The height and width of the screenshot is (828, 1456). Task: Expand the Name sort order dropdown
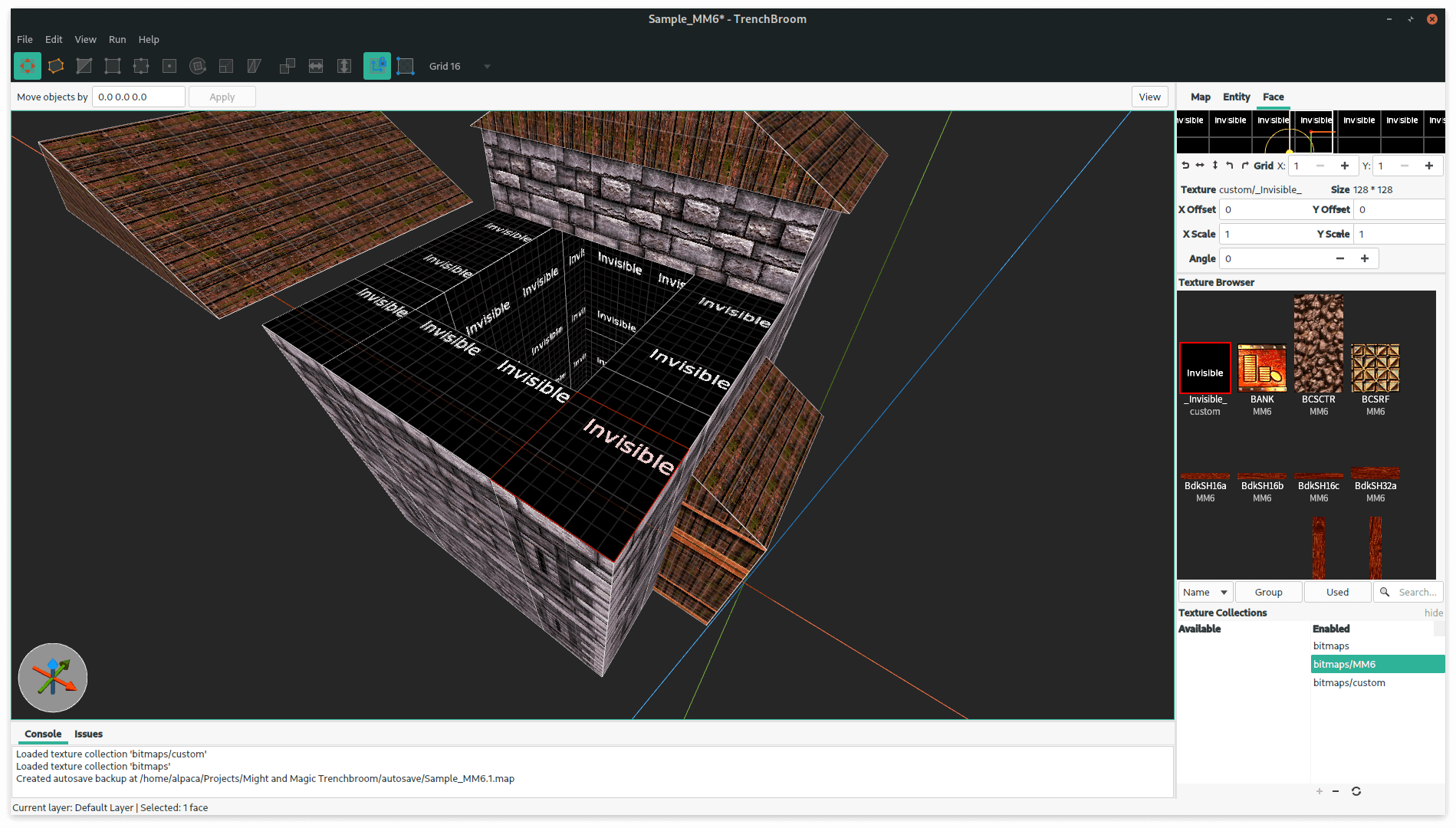[x=1205, y=592]
